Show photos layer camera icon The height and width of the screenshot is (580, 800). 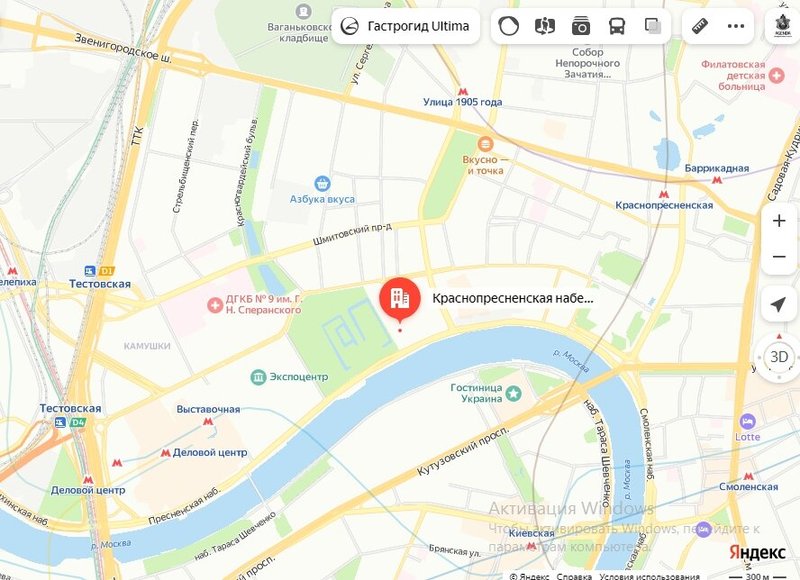[x=581, y=26]
